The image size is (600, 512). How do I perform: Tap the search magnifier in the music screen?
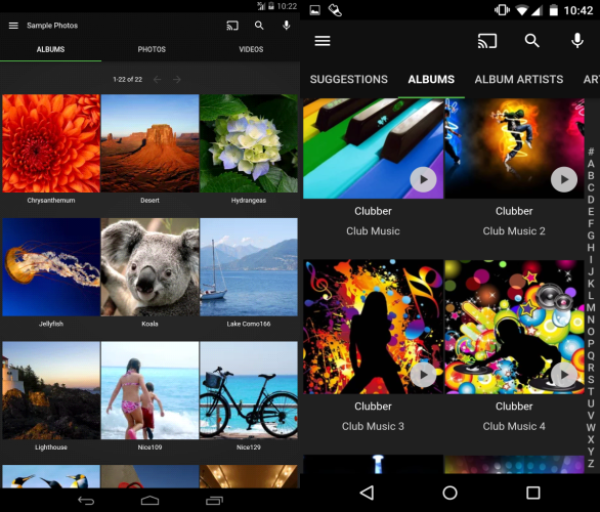click(532, 41)
